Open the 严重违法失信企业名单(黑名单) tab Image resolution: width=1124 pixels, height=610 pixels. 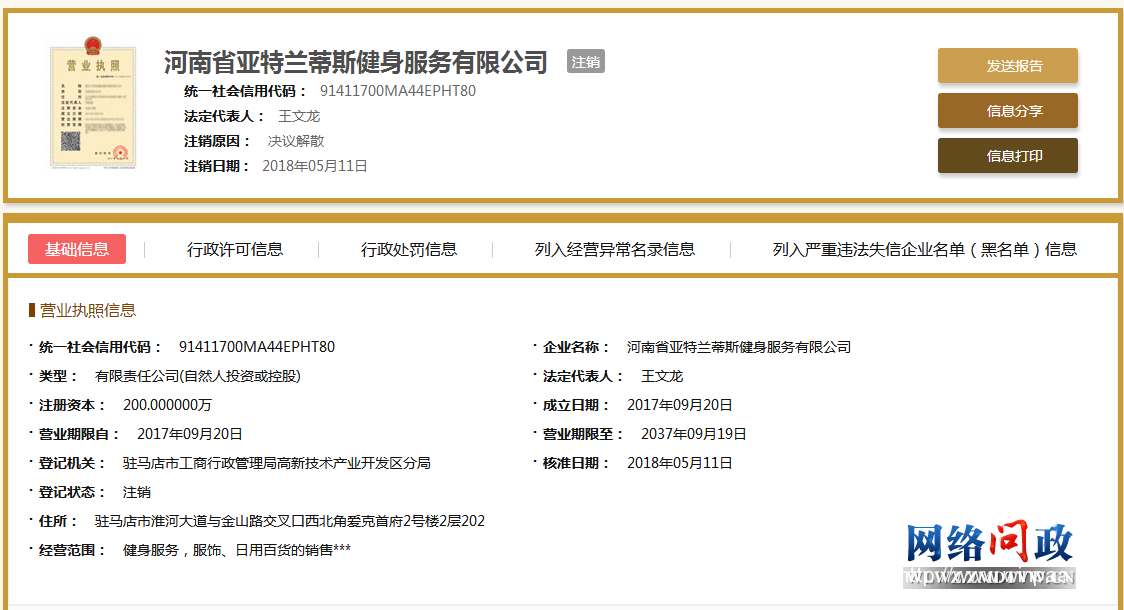pyautogui.click(x=924, y=249)
